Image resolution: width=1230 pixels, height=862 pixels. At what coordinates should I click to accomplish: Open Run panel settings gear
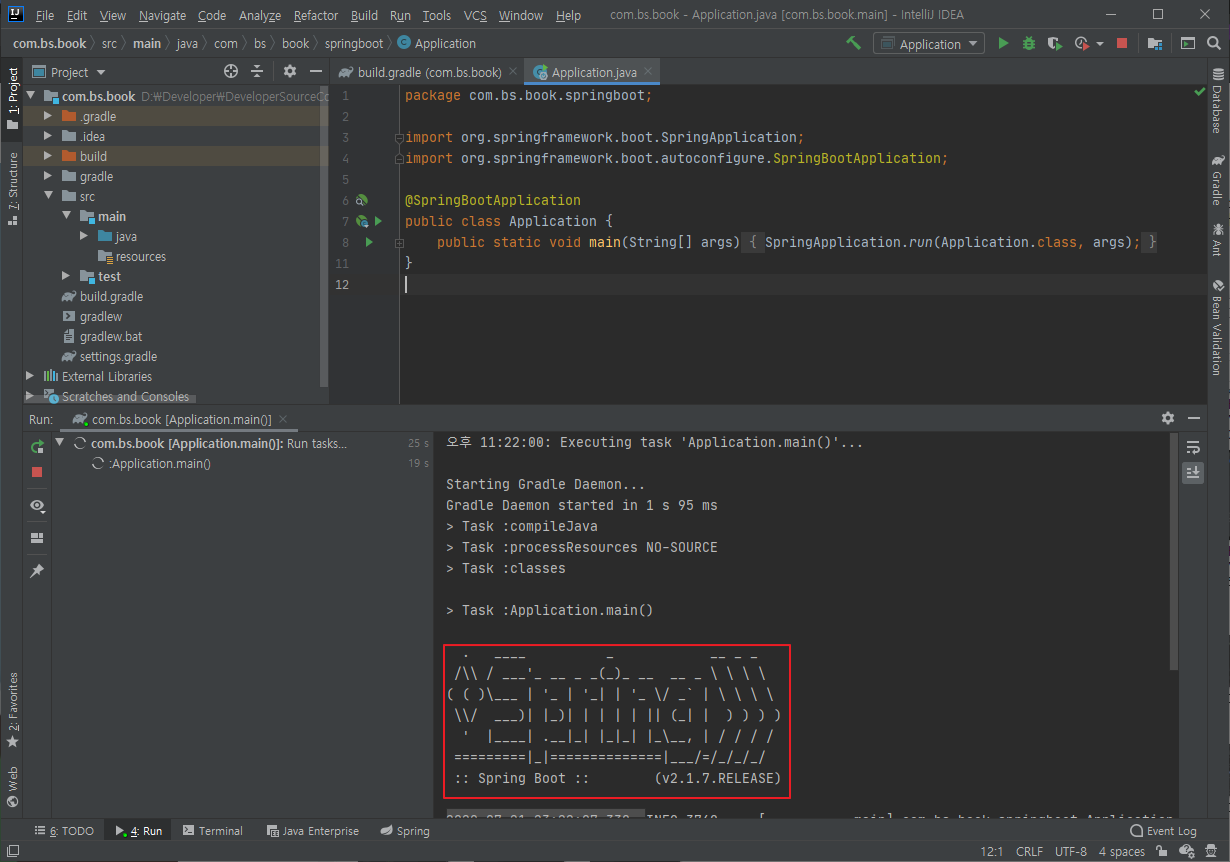point(1168,418)
